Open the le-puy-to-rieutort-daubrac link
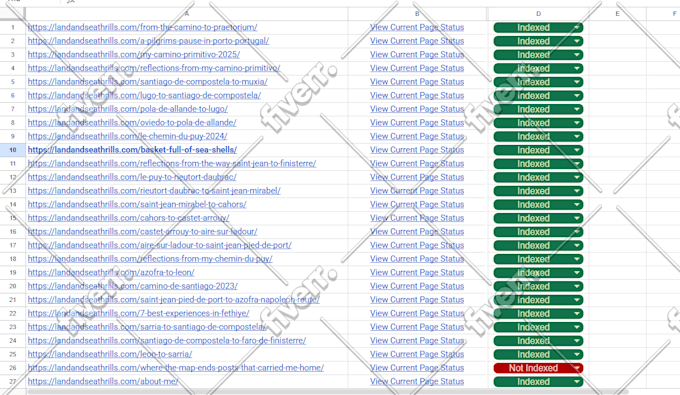 132,177
